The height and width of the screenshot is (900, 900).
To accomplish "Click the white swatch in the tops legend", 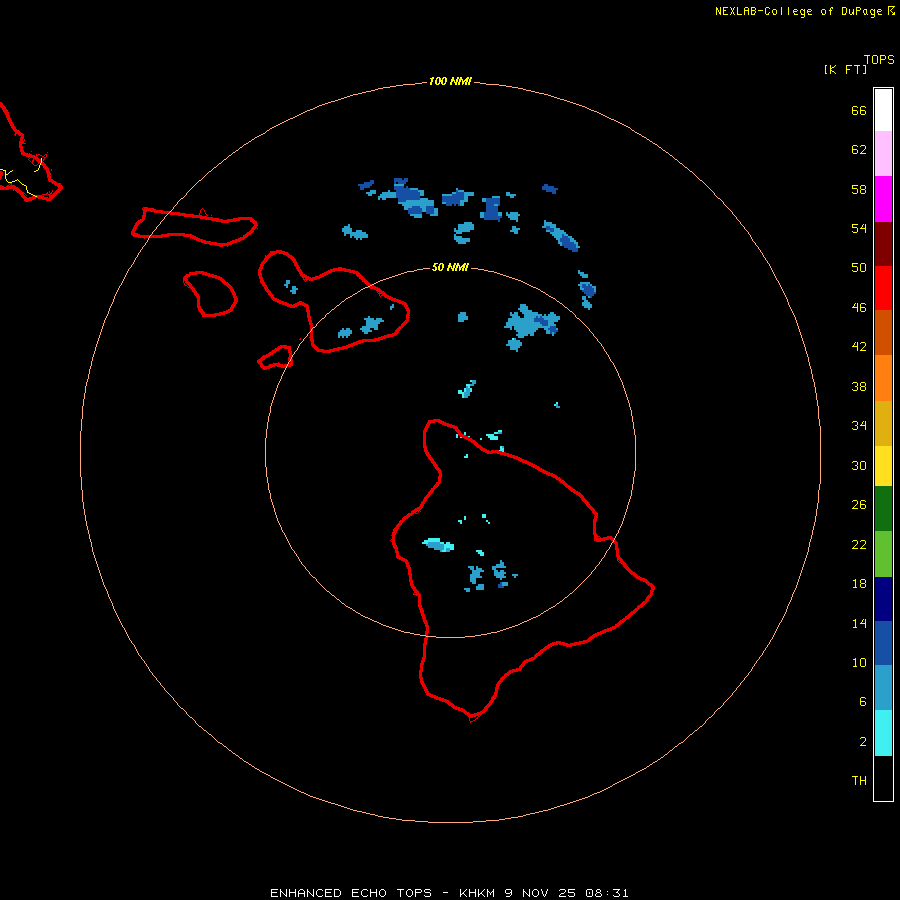I will (883, 110).
